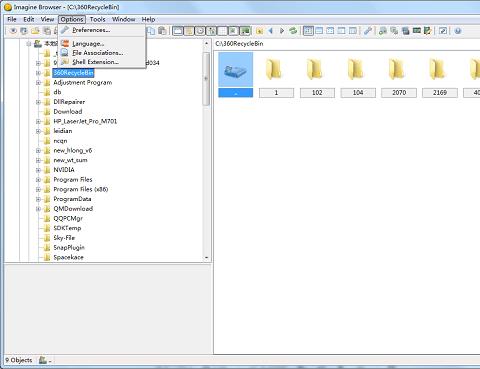
Task: Click the wrench icon beside Preferences menu entry
Action: point(65,30)
